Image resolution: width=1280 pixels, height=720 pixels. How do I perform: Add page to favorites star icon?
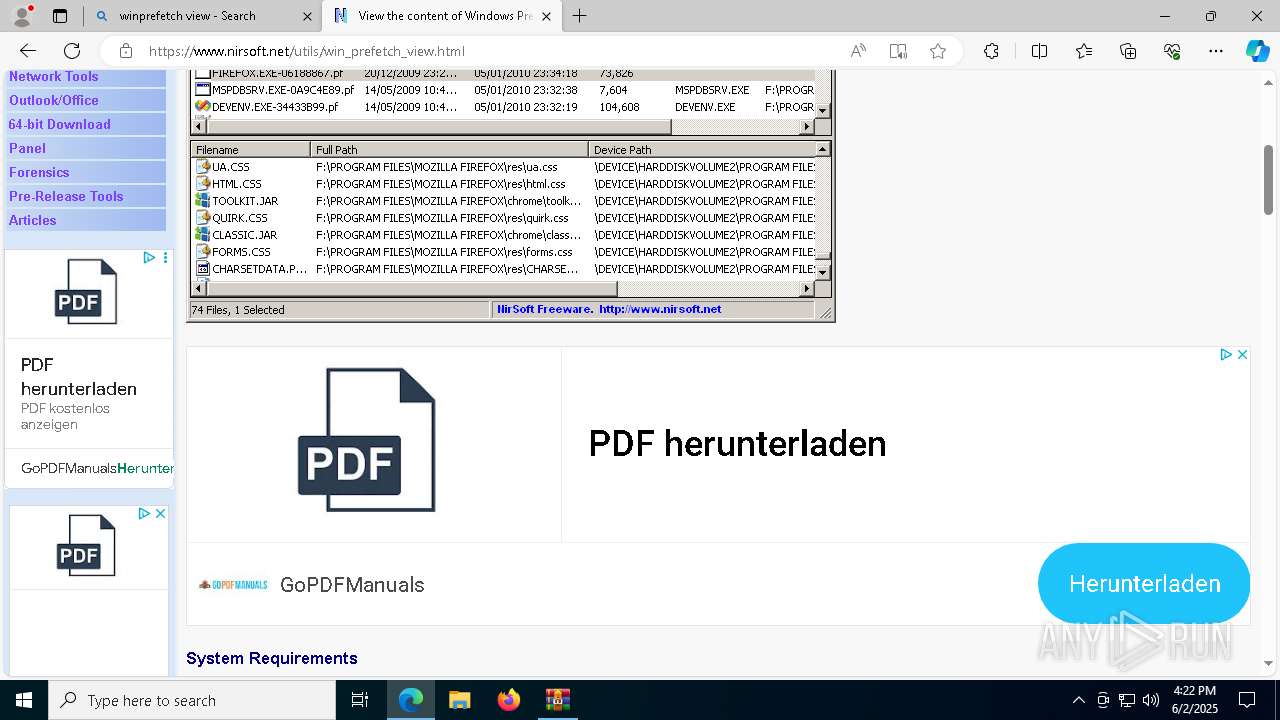[938, 51]
